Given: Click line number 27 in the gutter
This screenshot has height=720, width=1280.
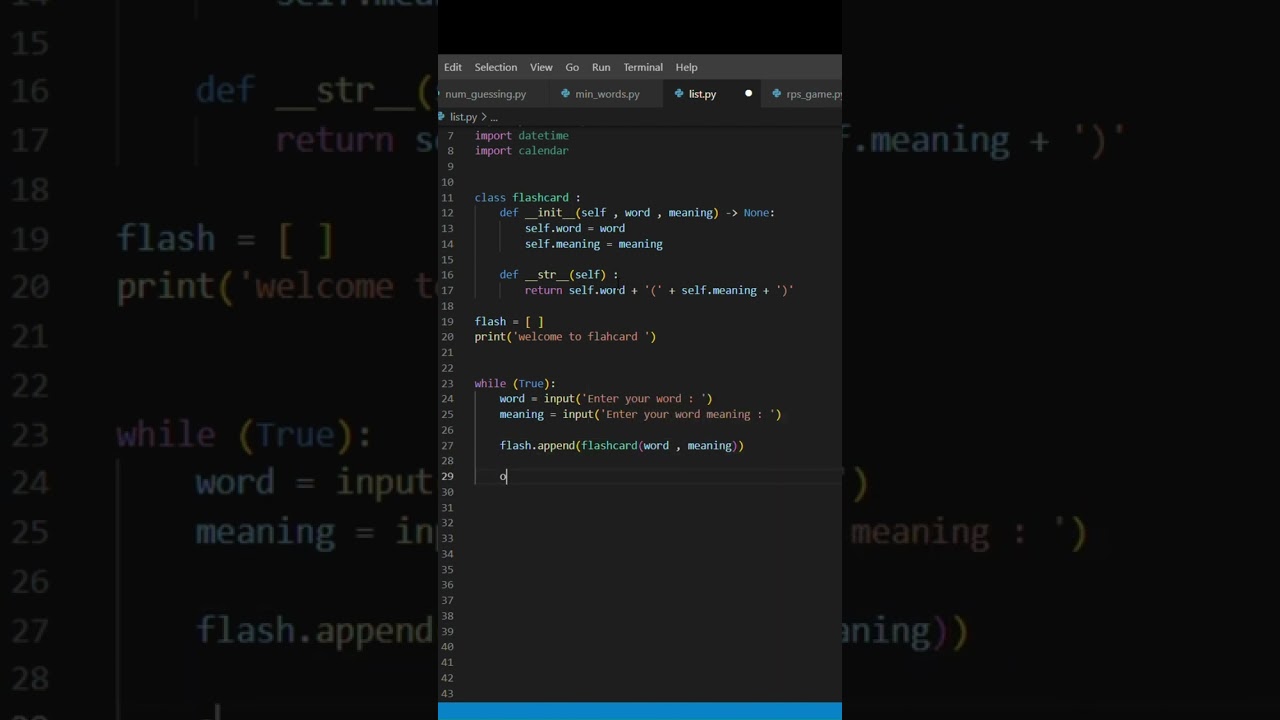Looking at the screenshot, I should pyautogui.click(x=448, y=446).
